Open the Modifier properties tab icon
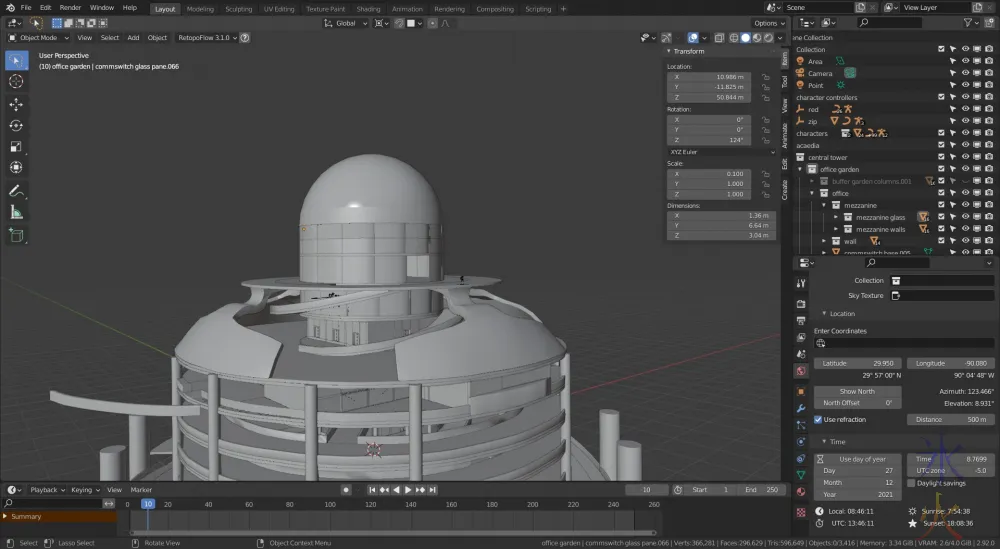1000x549 pixels. coord(801,408)
